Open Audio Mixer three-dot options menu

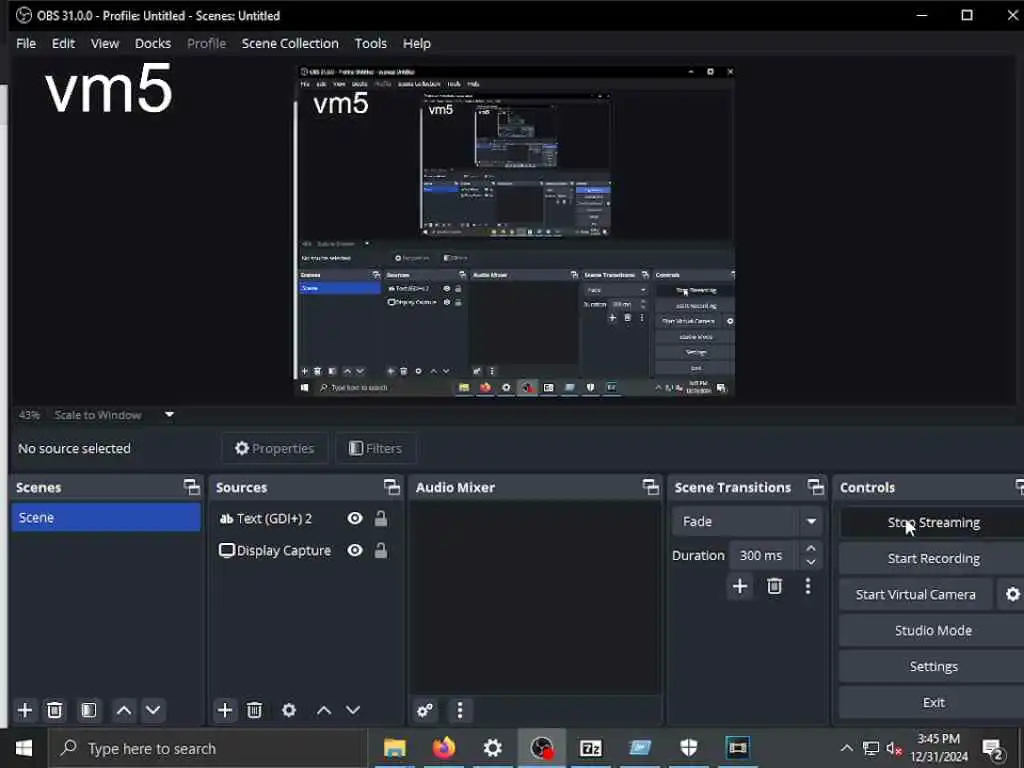pos(460,710)
